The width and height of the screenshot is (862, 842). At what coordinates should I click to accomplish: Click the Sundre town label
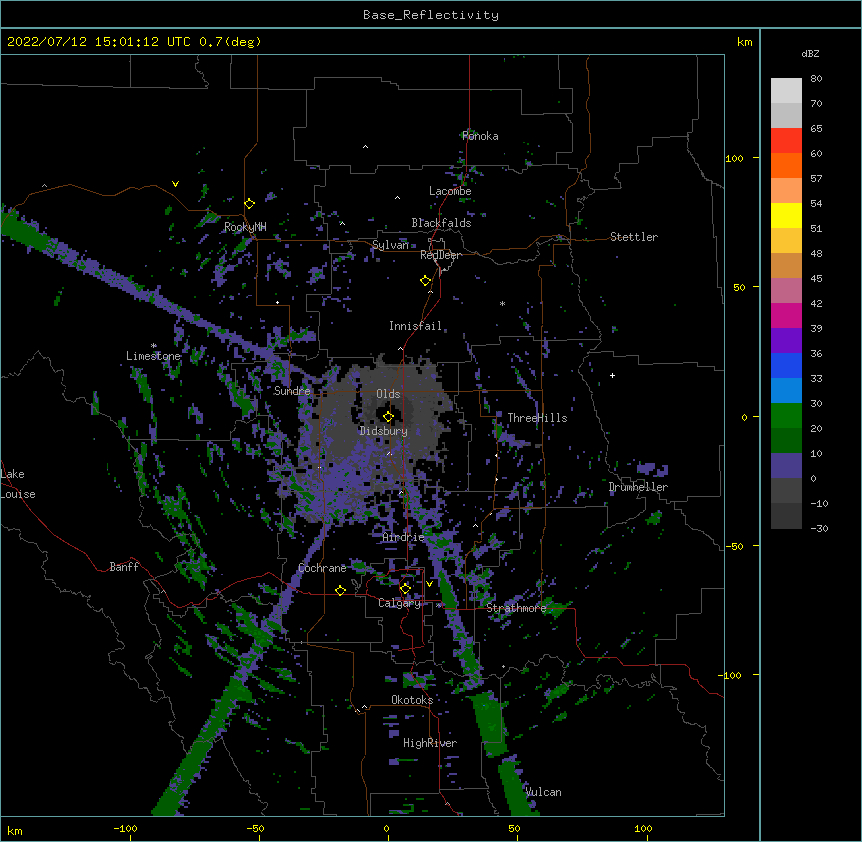(292, 391)
